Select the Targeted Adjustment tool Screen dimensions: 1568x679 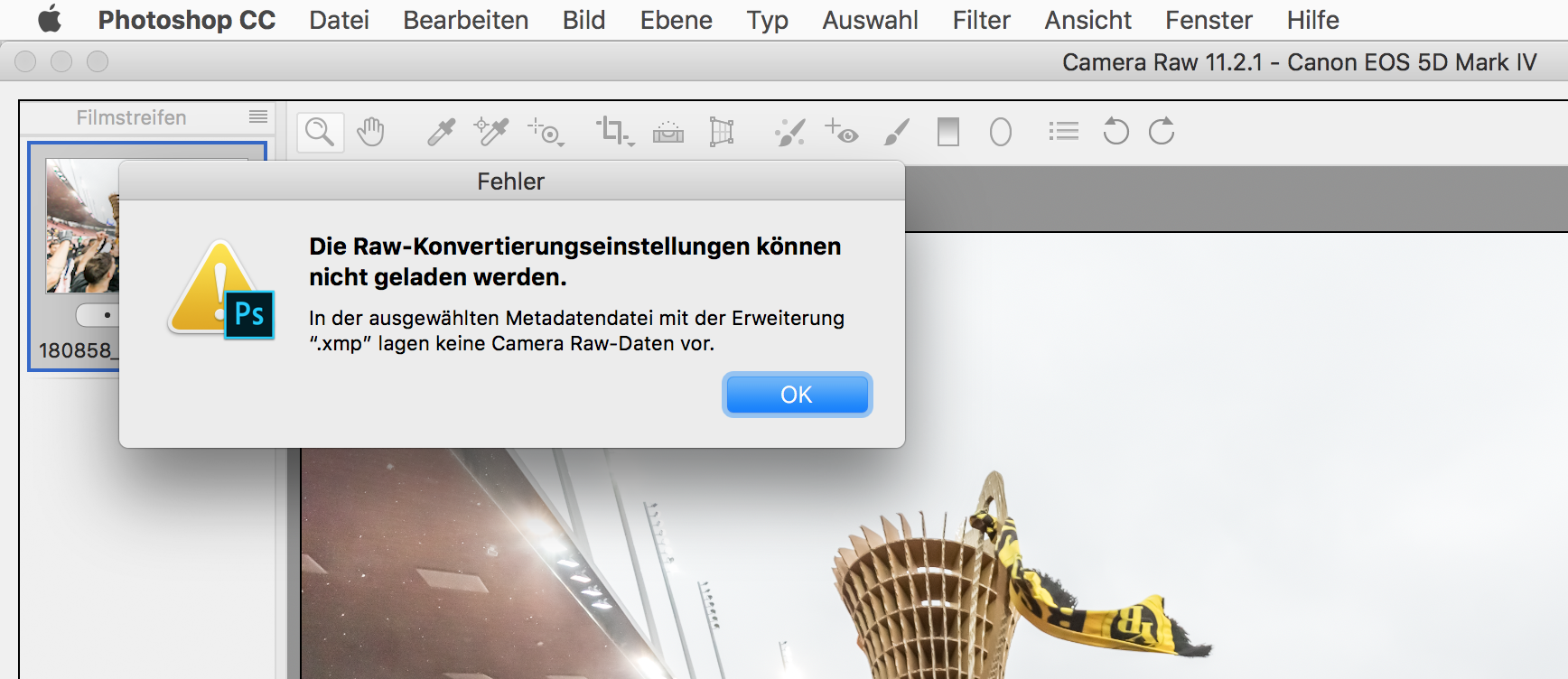coord(546,132)
